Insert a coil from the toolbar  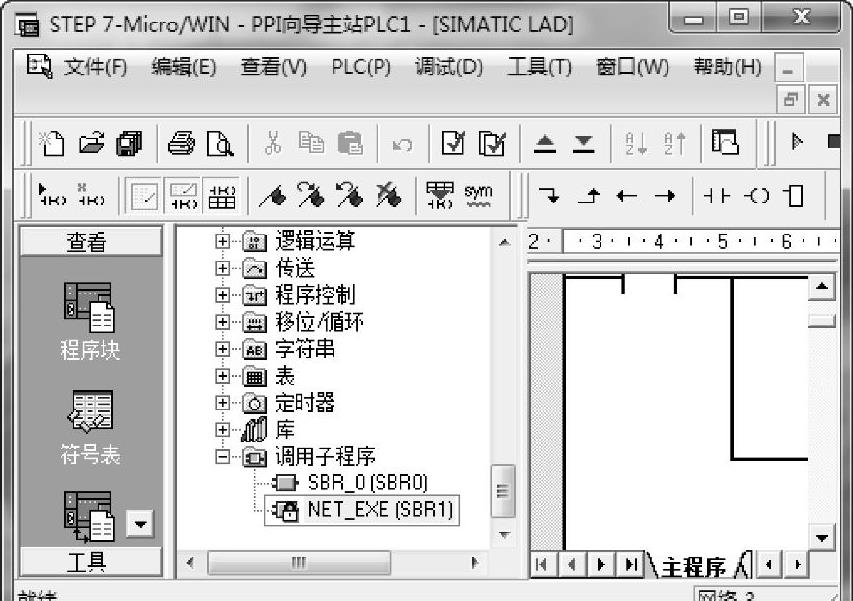pos(757,195)
